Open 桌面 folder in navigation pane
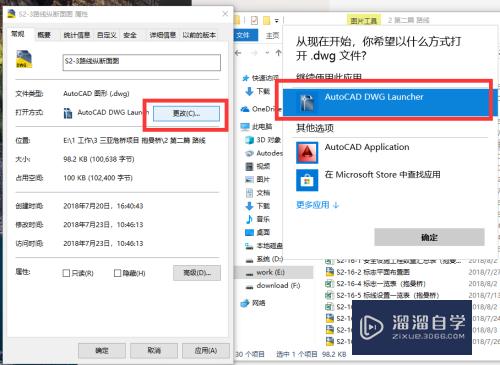This screenshot has width=500, height=365. (258, 232)
